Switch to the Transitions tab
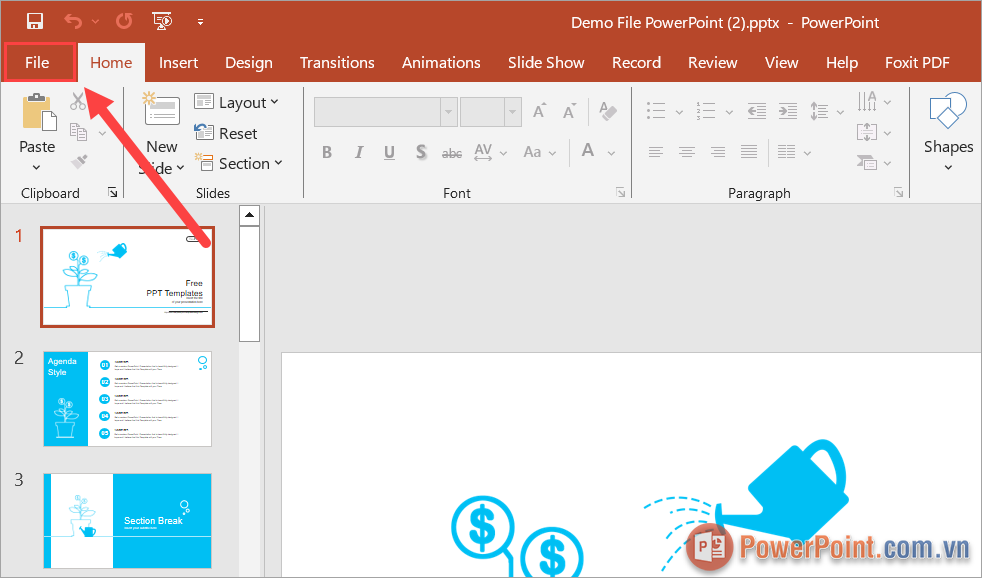The width and height of the screenshot is (982, 578). pos(337,62)
